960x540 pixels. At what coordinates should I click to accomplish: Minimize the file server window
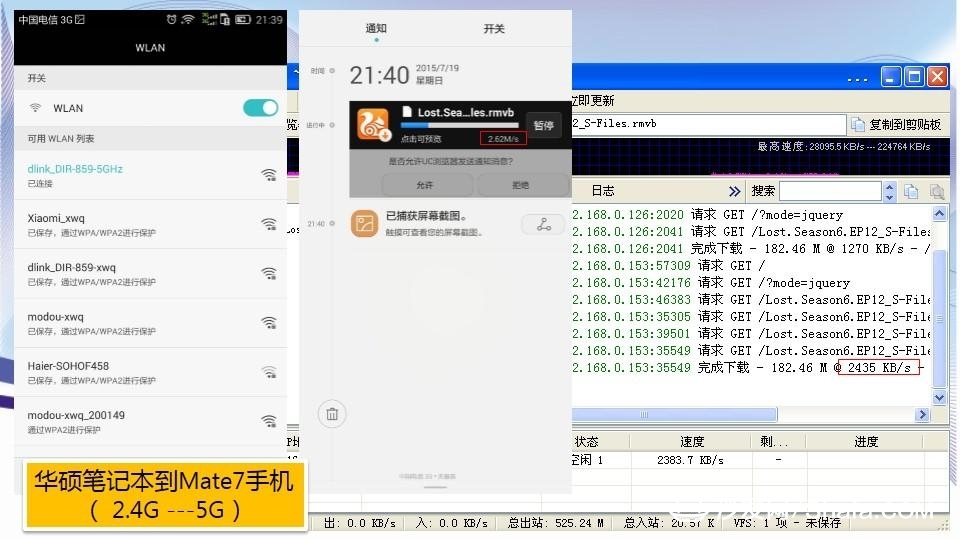click(x=890, y=77)
